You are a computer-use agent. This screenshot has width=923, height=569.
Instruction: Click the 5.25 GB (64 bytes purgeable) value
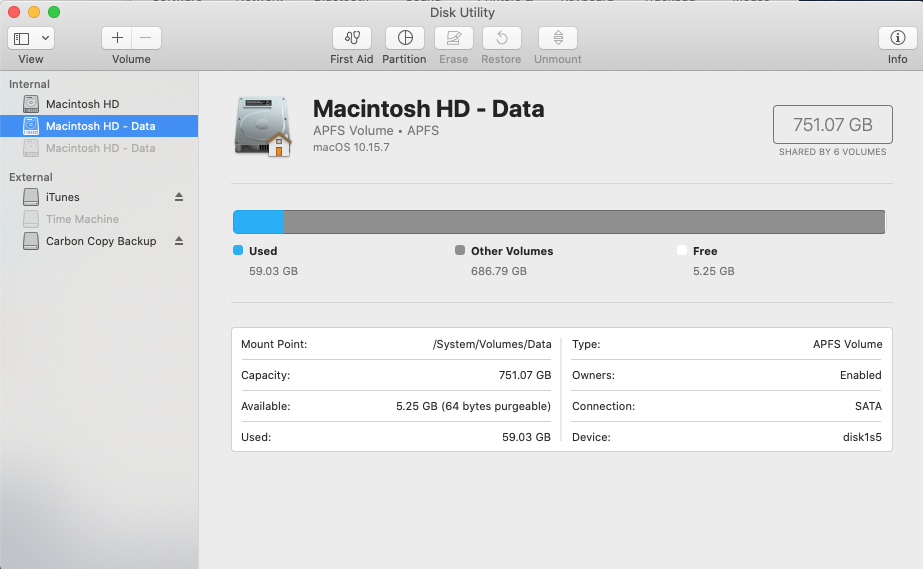[x=473, y=406]
